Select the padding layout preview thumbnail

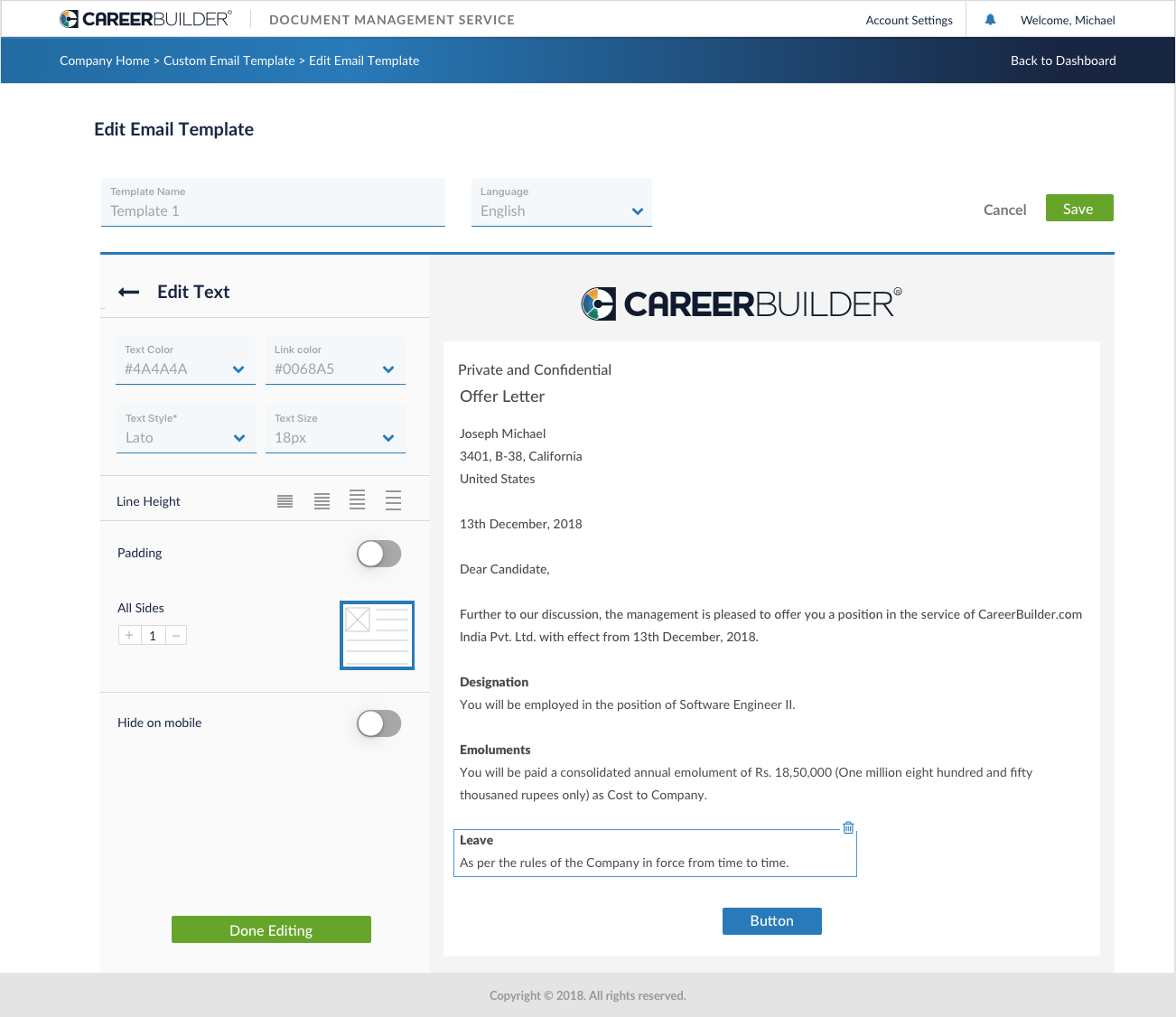377,635
